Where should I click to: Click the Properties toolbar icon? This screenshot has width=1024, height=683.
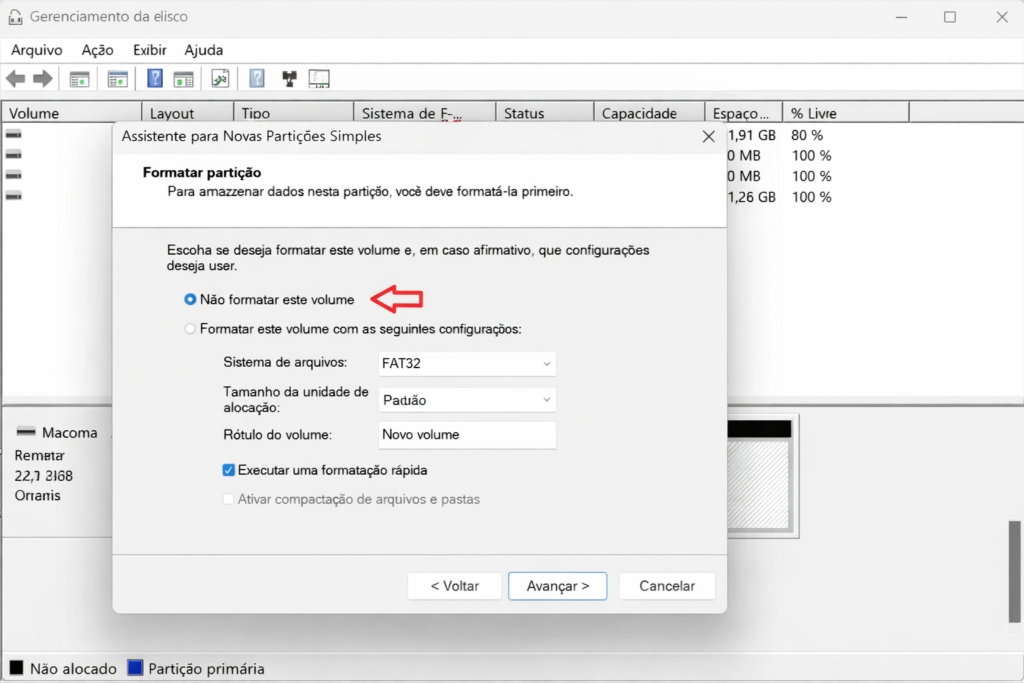[x=183, y=78]
